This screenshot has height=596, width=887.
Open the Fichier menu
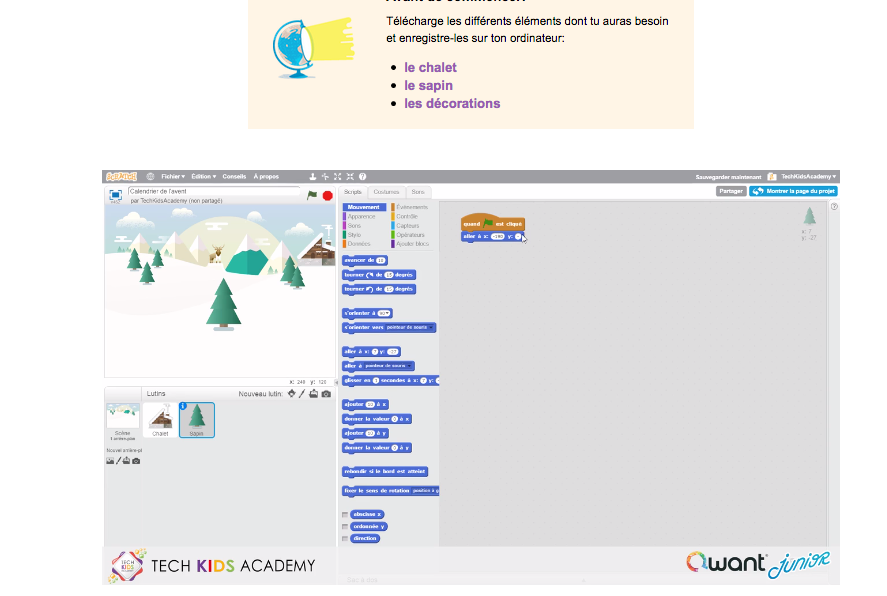coord(173,176)
